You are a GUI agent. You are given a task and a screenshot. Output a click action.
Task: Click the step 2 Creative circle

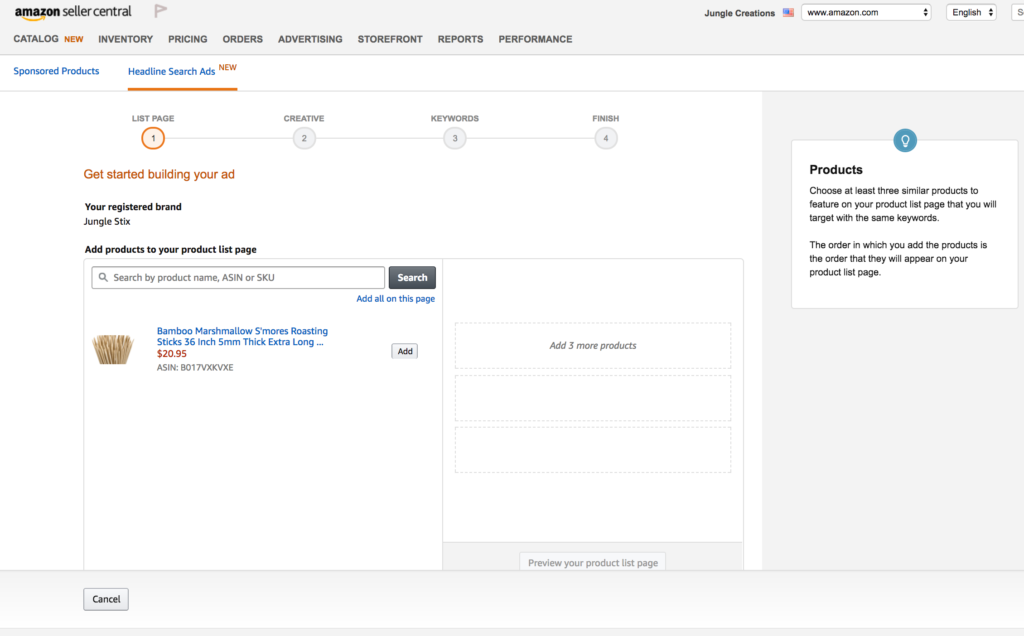[x=304, y=139]
